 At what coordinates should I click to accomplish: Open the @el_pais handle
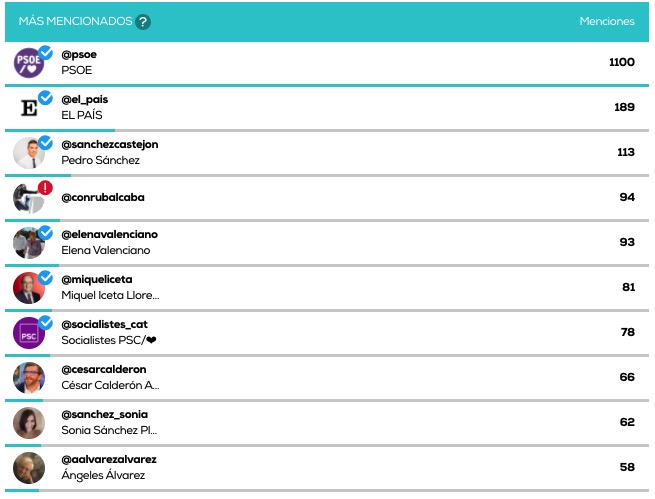(x=85, y=100)
